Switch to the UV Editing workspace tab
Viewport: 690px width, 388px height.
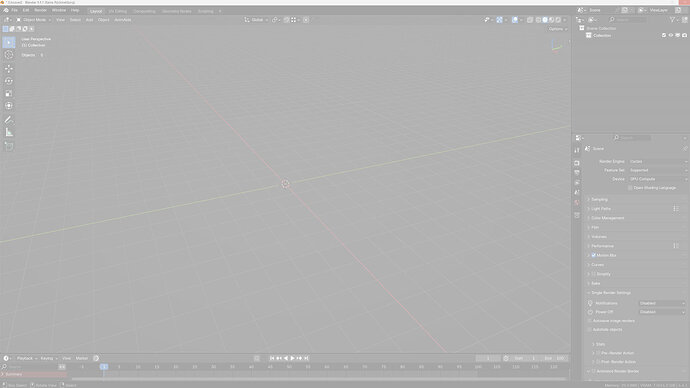(117, 11)
